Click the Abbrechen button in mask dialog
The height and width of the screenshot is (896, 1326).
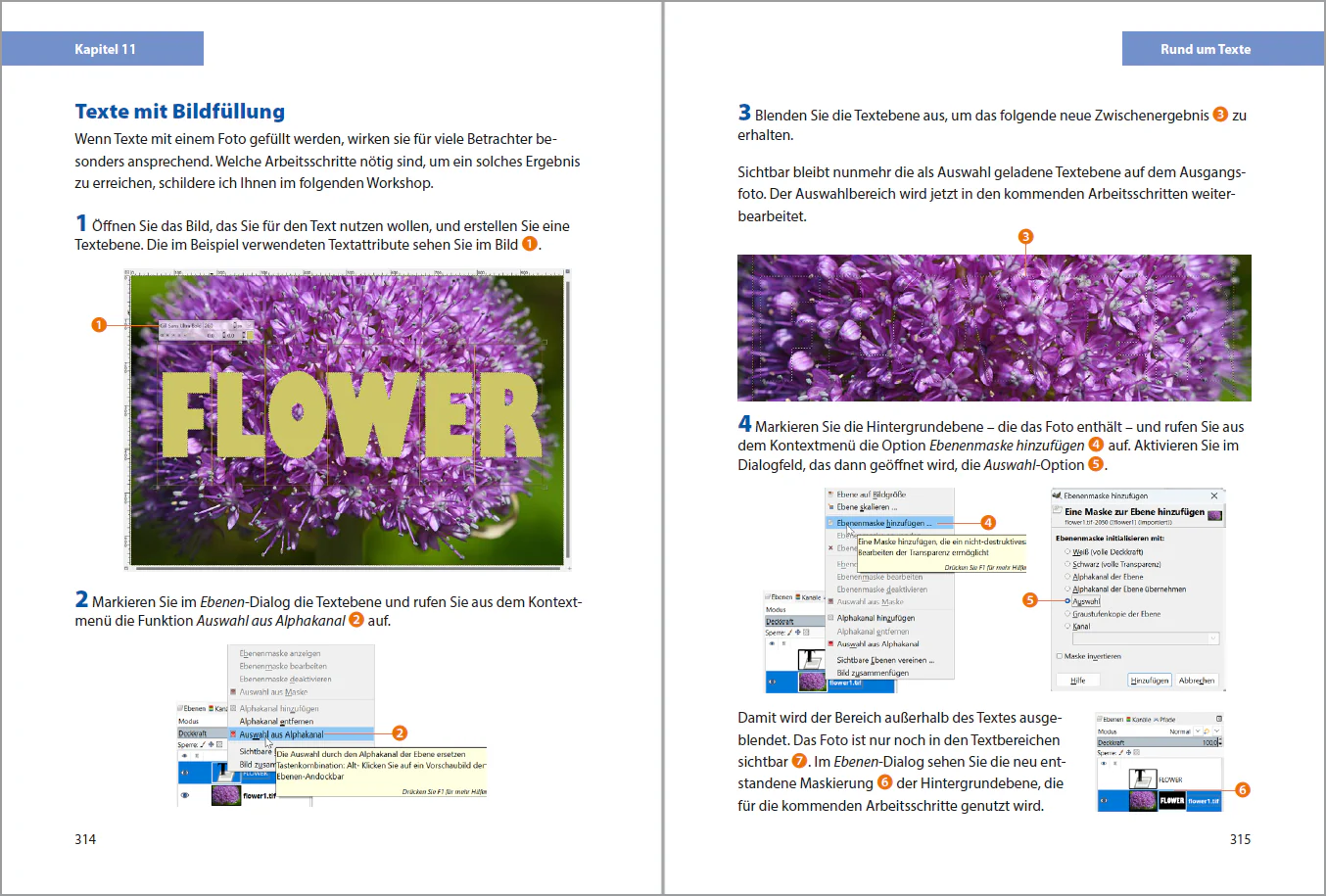pos(1197,680)
